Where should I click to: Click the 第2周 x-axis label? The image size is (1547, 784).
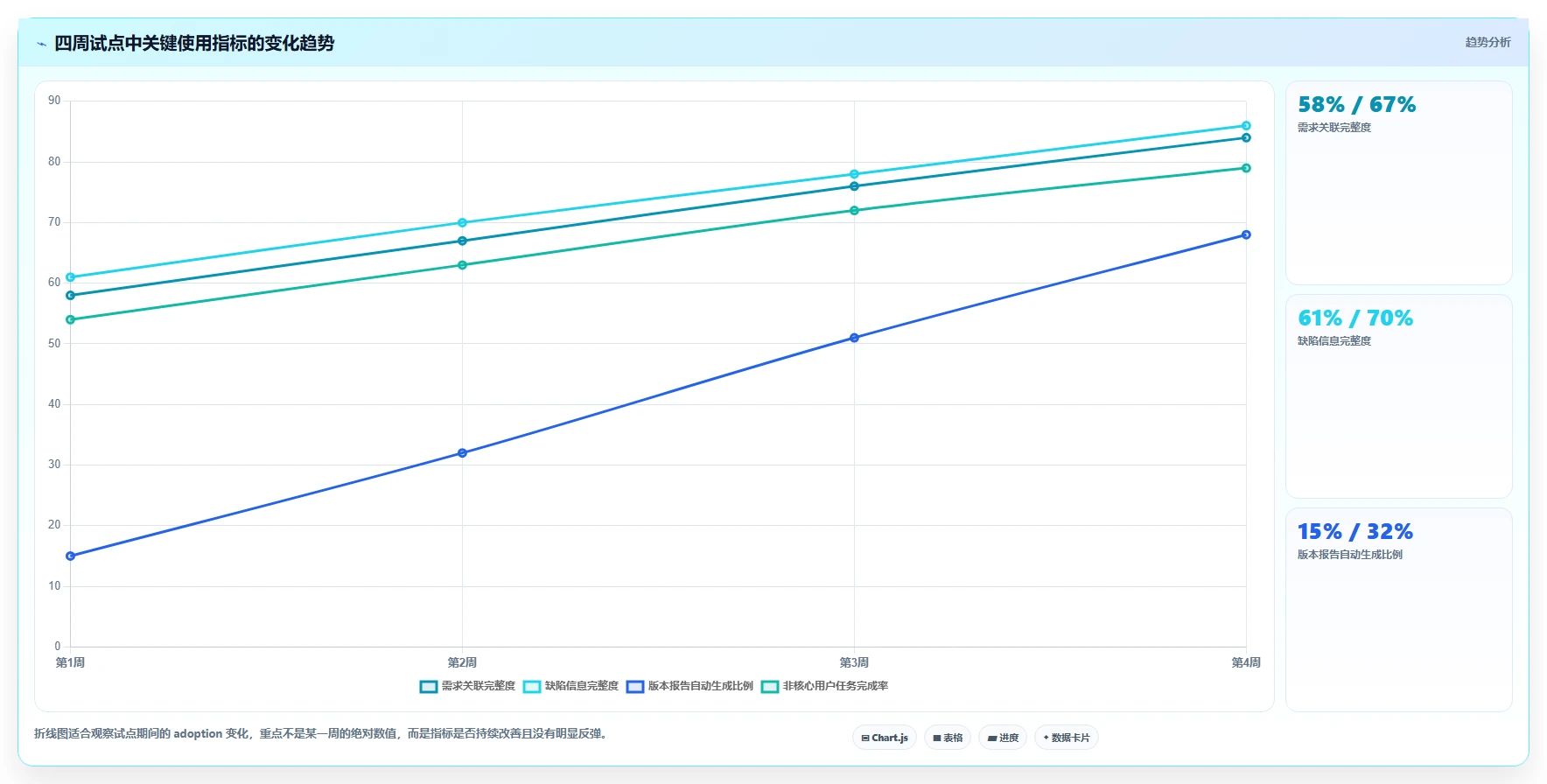pos(462,663)
